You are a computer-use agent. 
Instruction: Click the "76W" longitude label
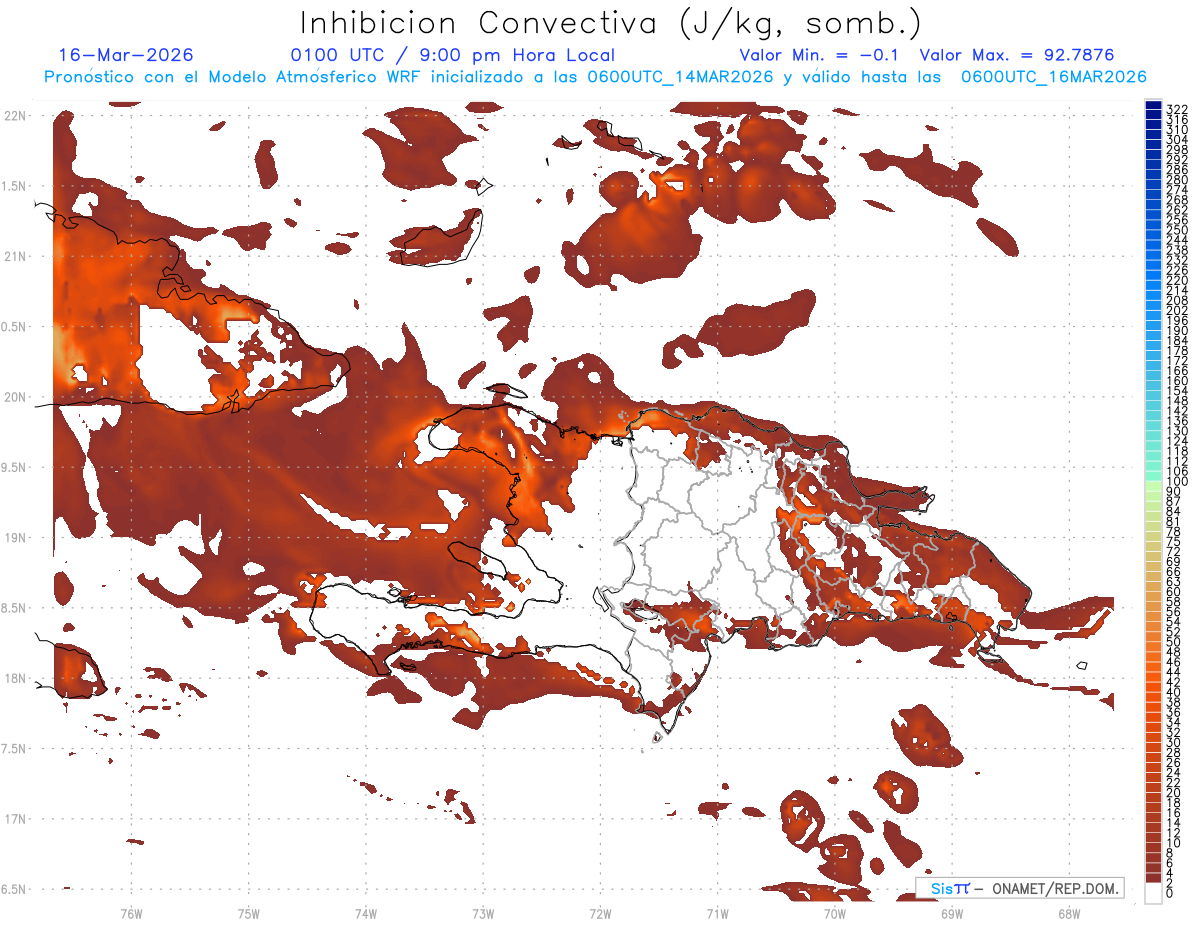click(x=131, y=913)
